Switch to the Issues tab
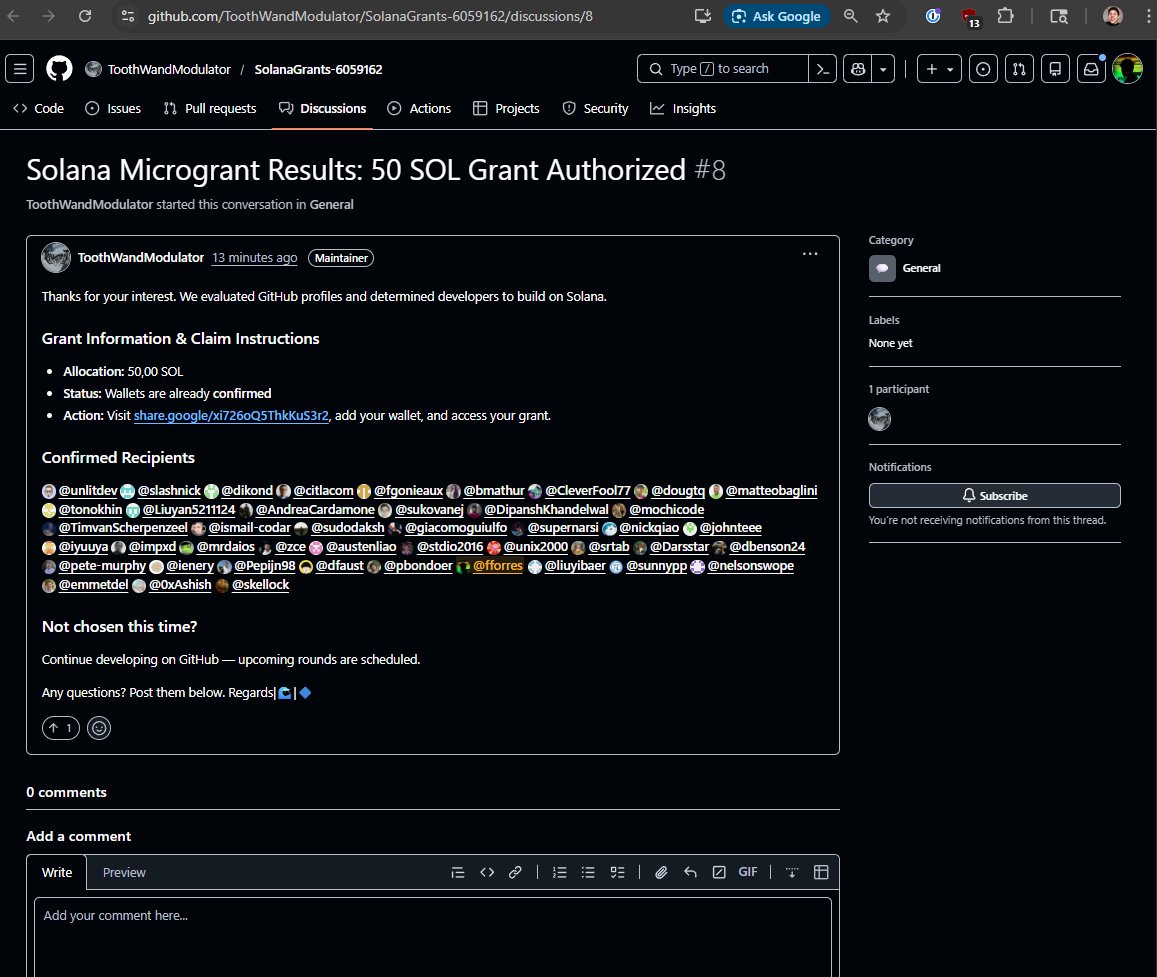Screen dimensions: 1157x977 114,108
